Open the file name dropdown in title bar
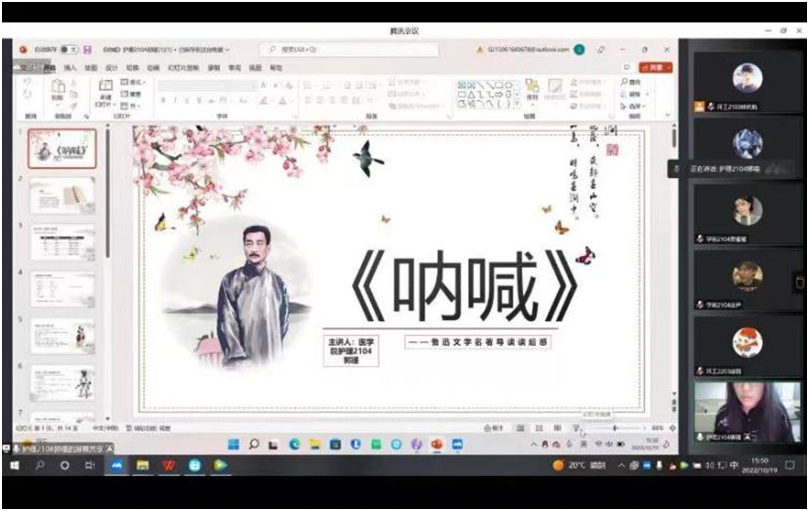 [x=227, y=49]
